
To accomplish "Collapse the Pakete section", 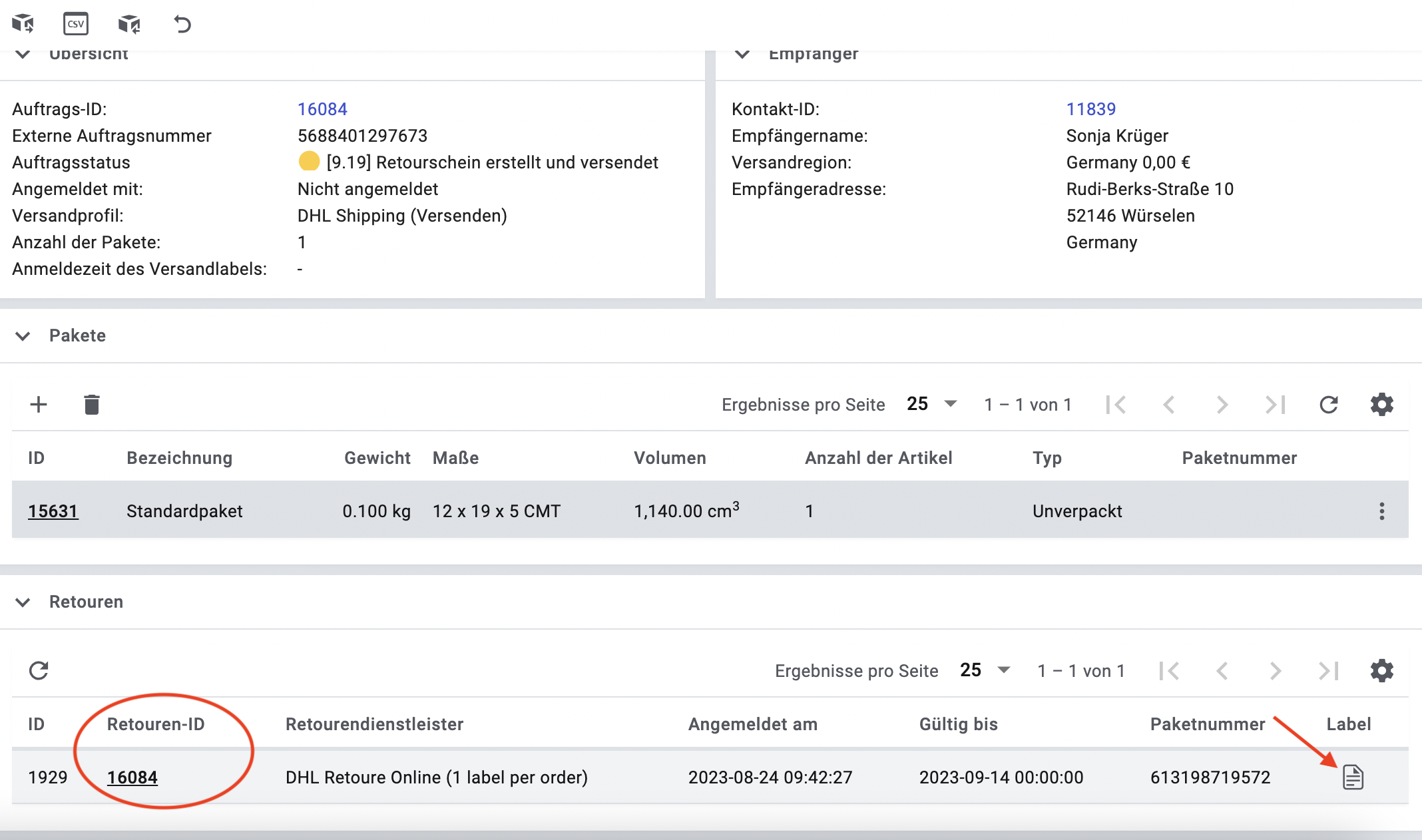I will click(23, 335).
